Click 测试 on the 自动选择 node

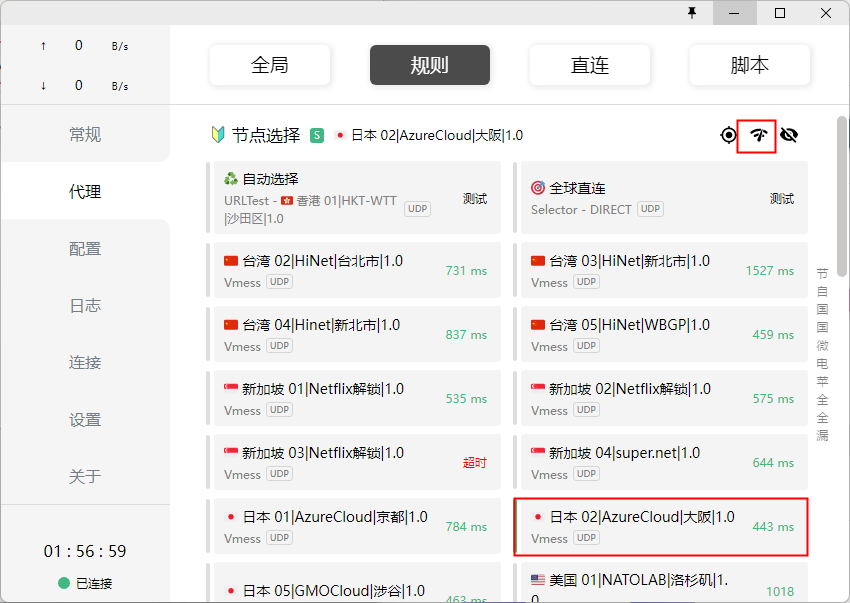pos(474,199)
